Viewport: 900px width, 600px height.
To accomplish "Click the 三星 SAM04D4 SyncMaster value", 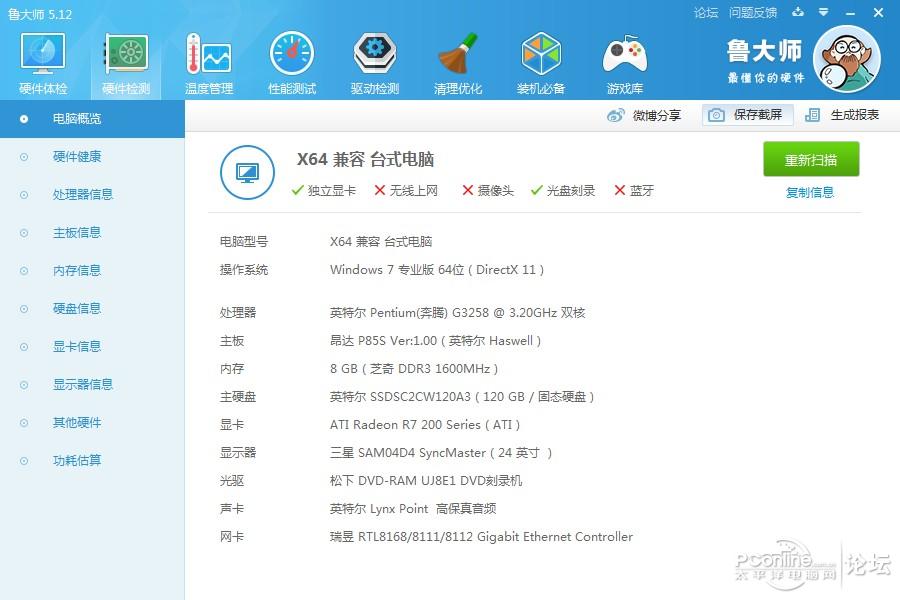I will (x=441, y=452).
